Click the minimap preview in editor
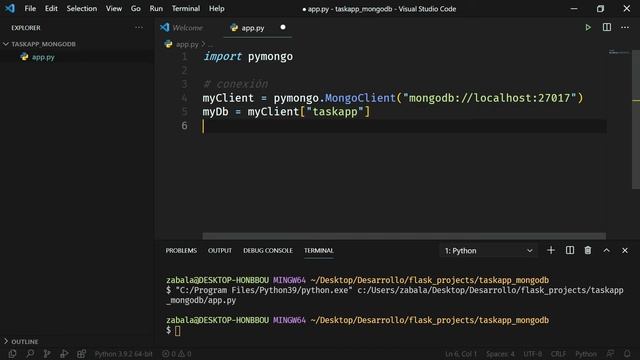This screenshot has width=640, height=360. tap(618, 52)
